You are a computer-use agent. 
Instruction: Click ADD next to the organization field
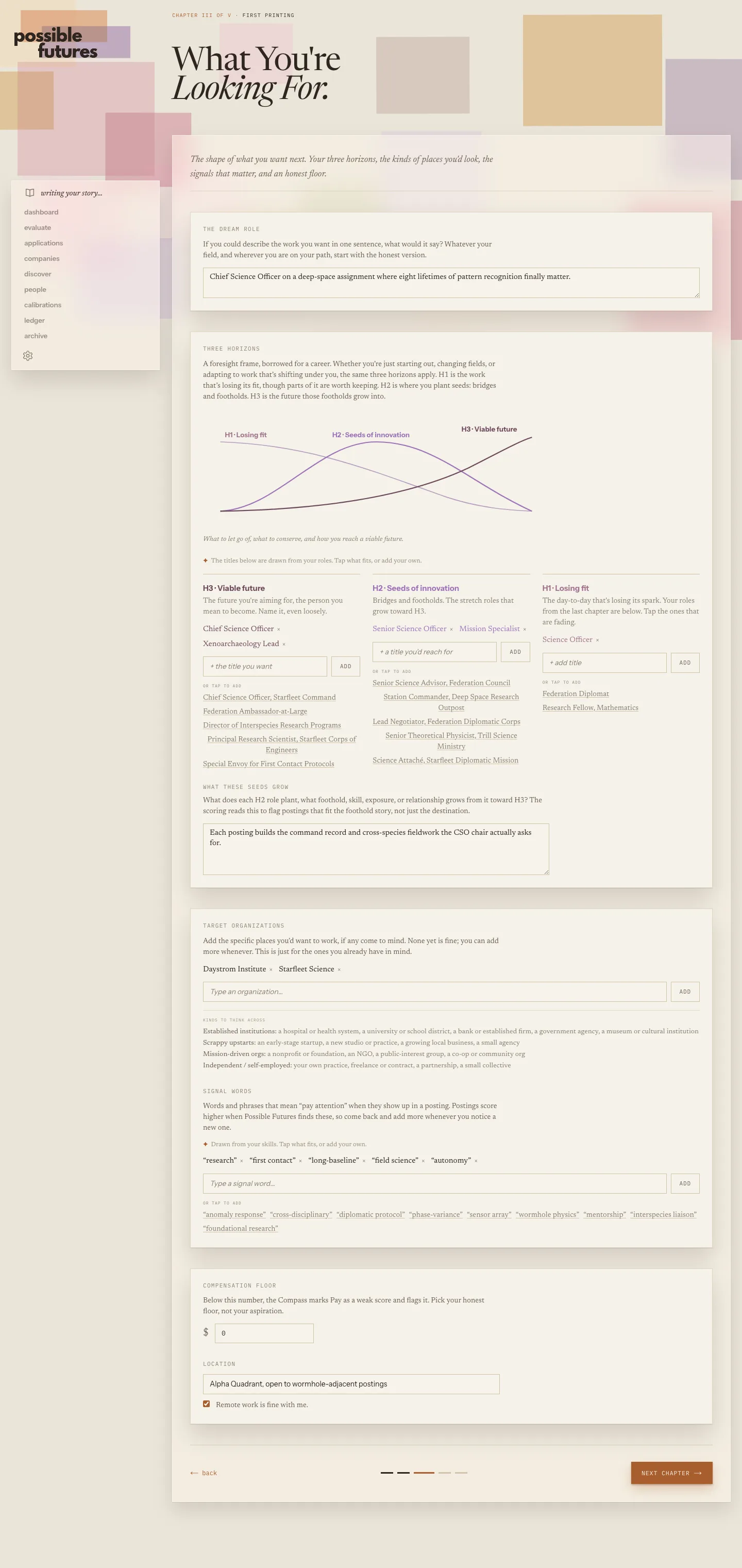pos(685,992)
